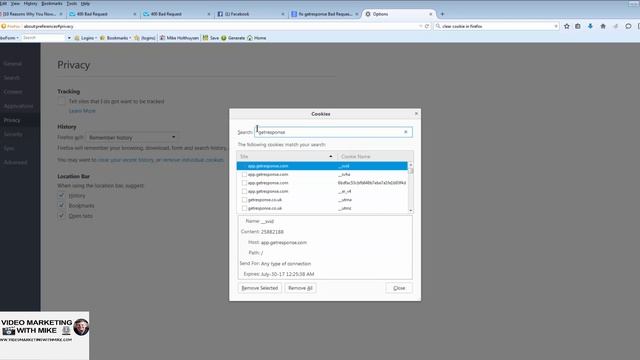Viewport: 640px width, 360px height.
Task: Open the Security section in the sidebar
Action: click(20, 134)
